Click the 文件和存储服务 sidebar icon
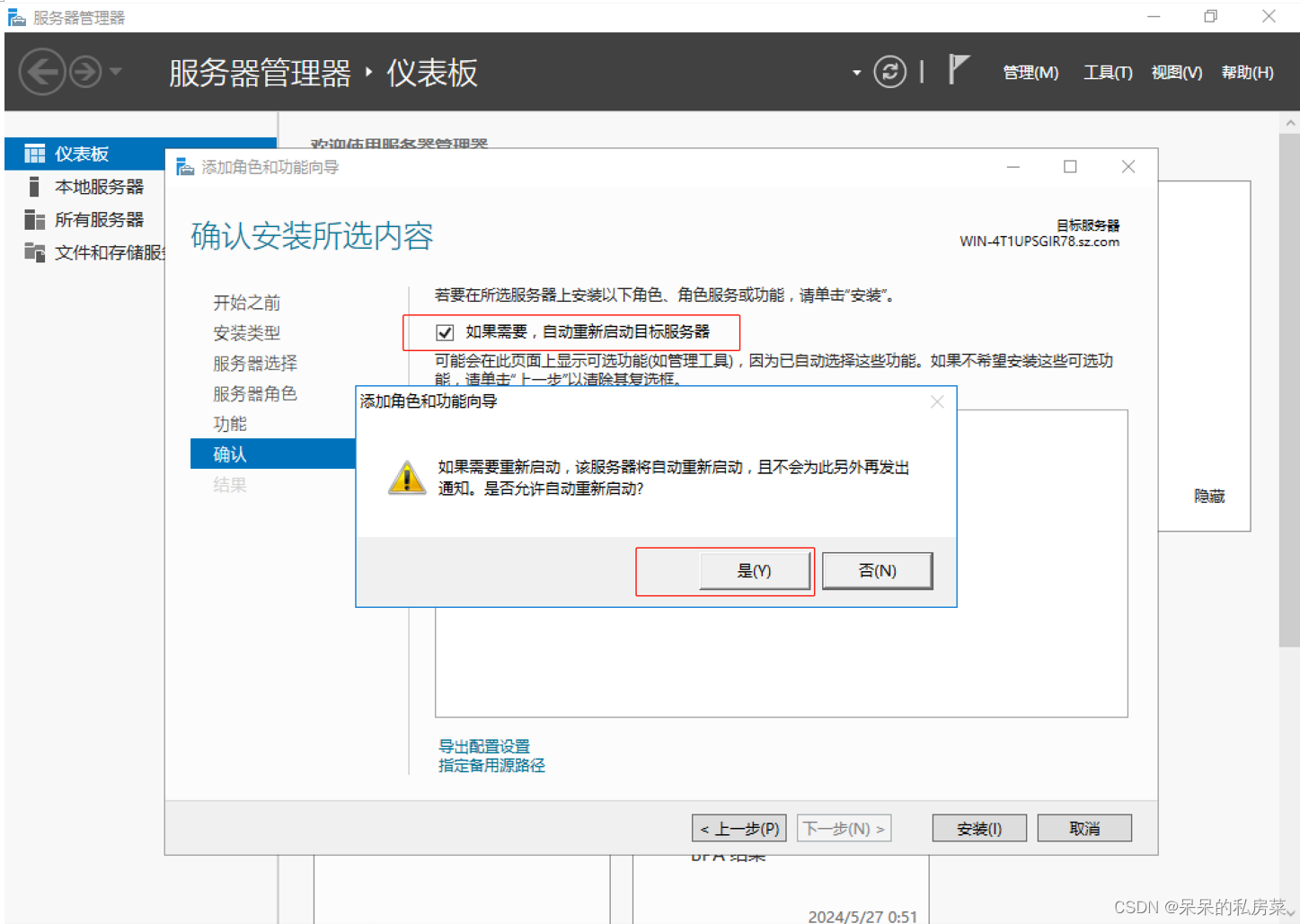Image resolution: width=1300 pixels, height=924 pixels. coord(34,252)
